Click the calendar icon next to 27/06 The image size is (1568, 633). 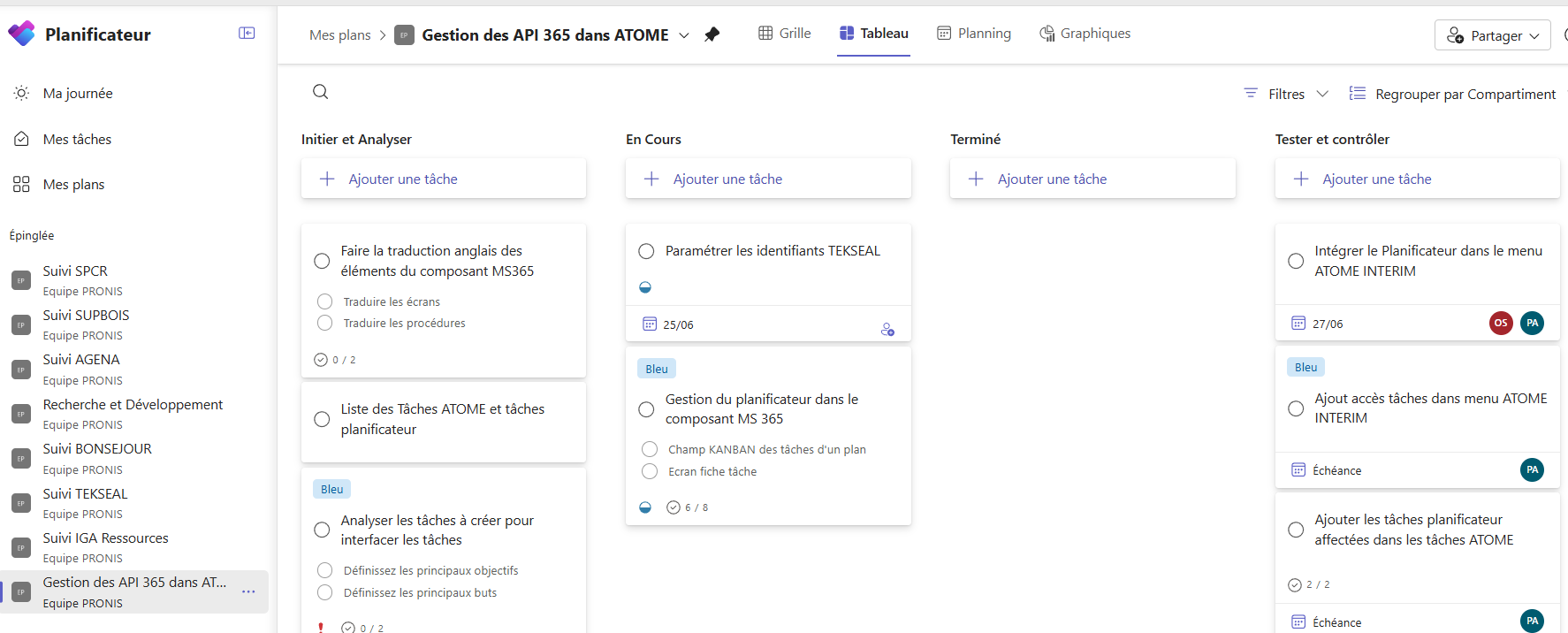click(1298, 323)
